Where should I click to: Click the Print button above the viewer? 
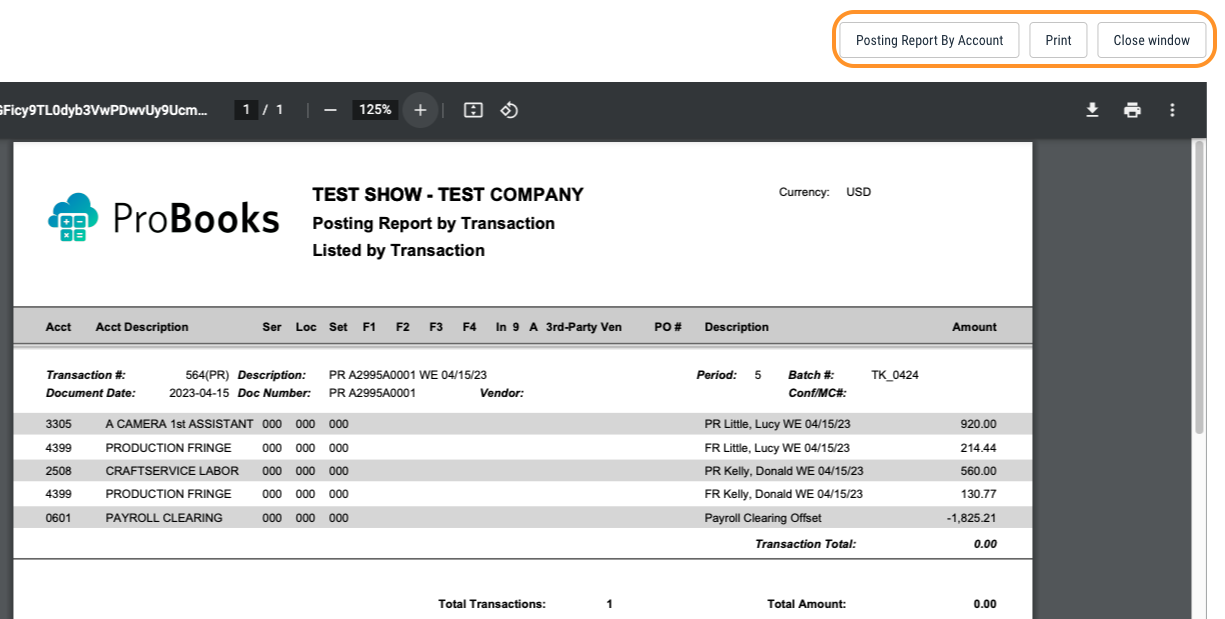[x=1058, y=40]
